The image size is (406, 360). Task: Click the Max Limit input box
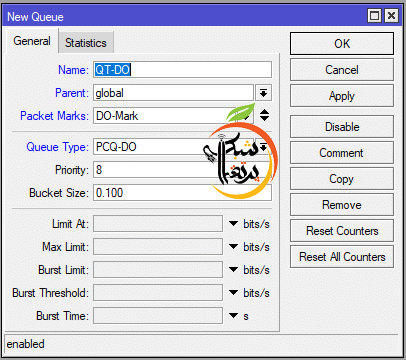point(158,247)
